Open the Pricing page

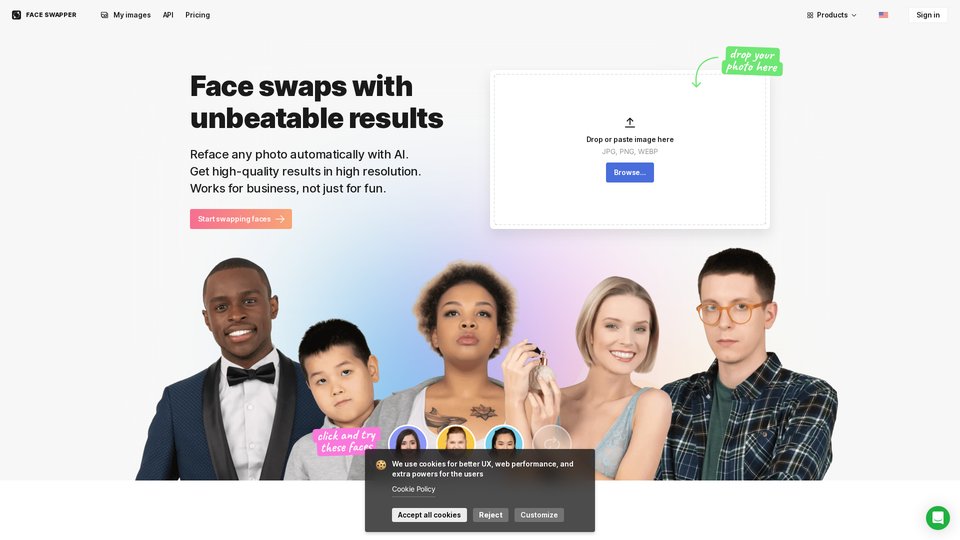click(197, 15)
